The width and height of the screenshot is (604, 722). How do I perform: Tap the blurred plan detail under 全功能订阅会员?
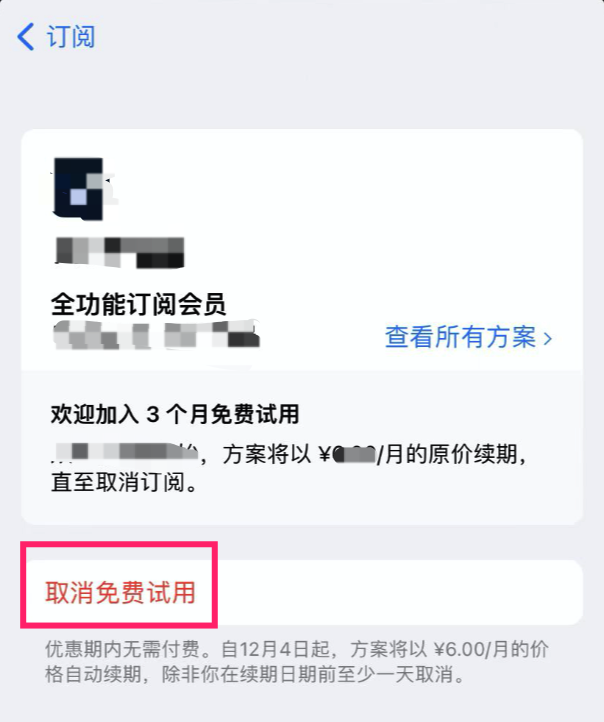pyautogui.click(x=156, y=335)
